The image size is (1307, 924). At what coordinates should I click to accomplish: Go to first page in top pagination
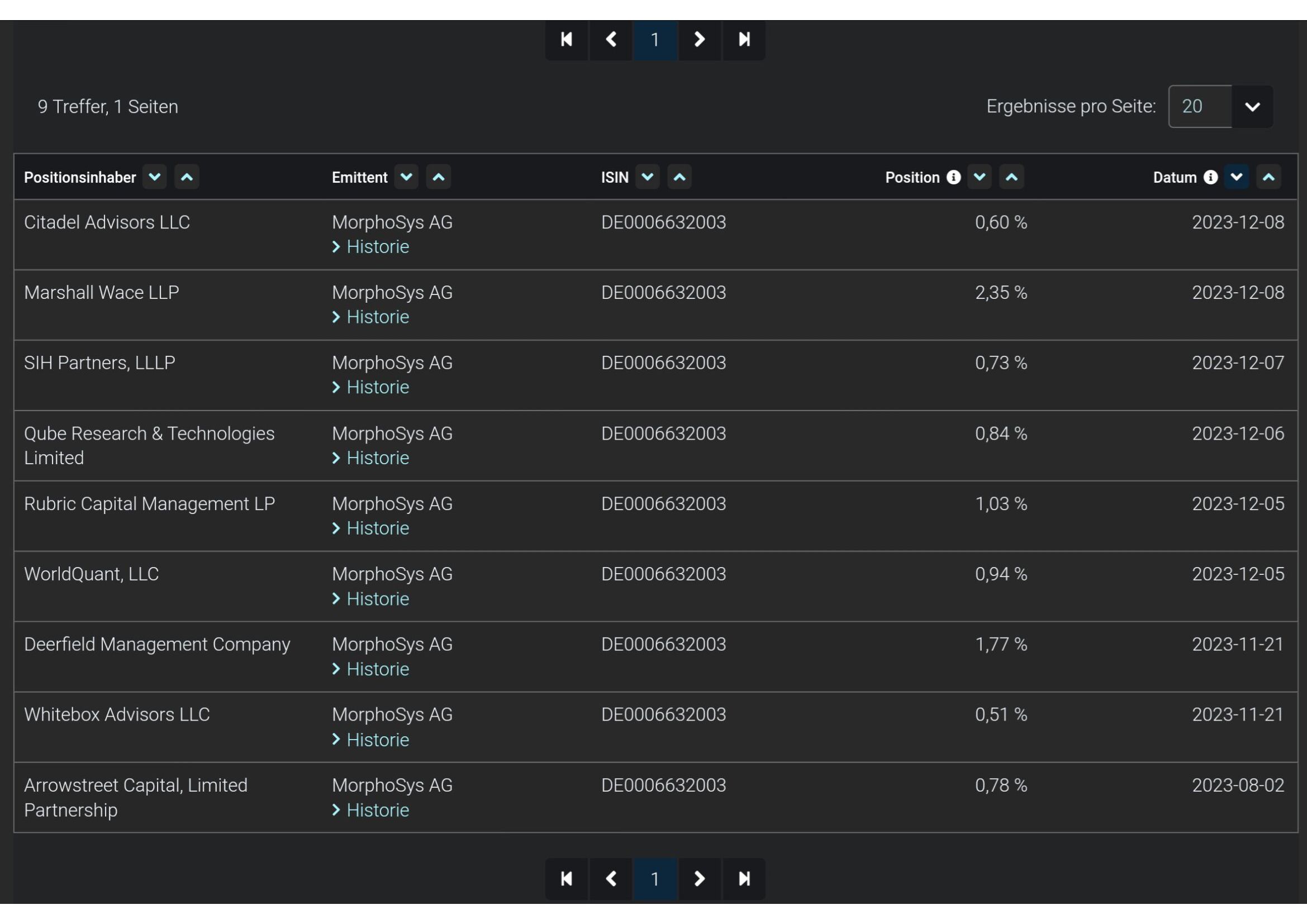pyautogui.click(x=567, y=39)
